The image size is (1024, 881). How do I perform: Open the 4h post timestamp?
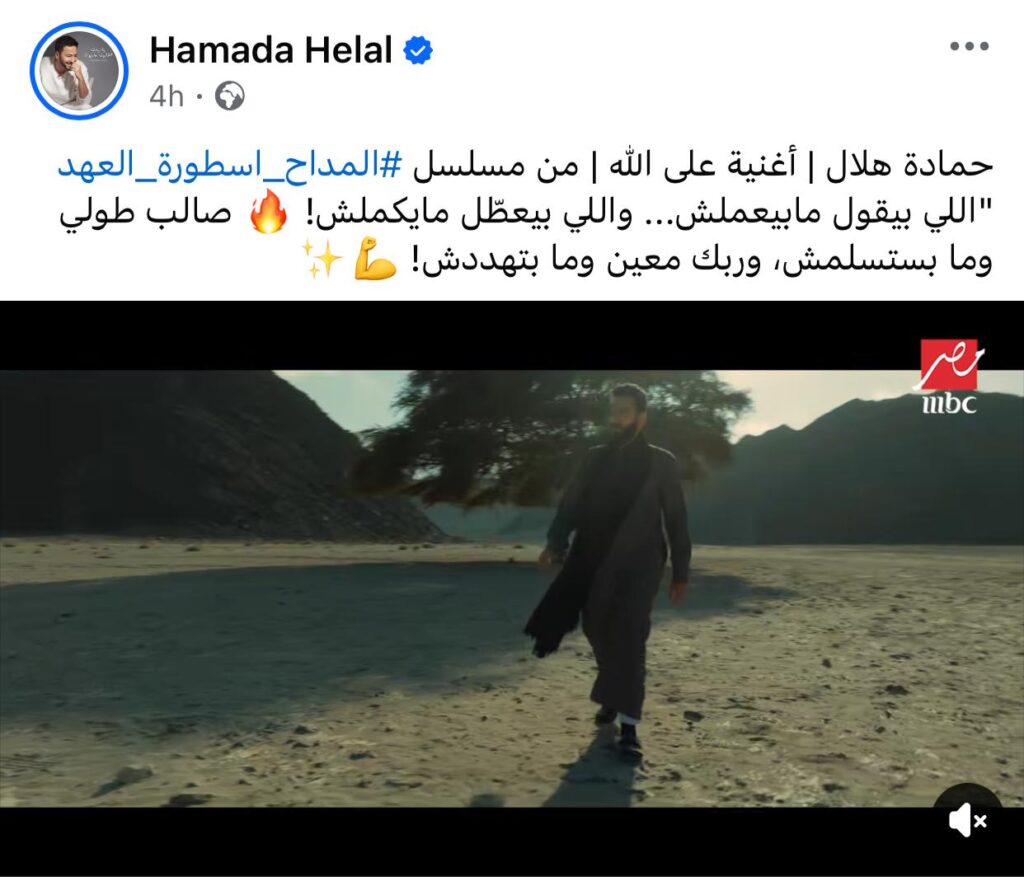pyautogui.click(x=167, y=97)
